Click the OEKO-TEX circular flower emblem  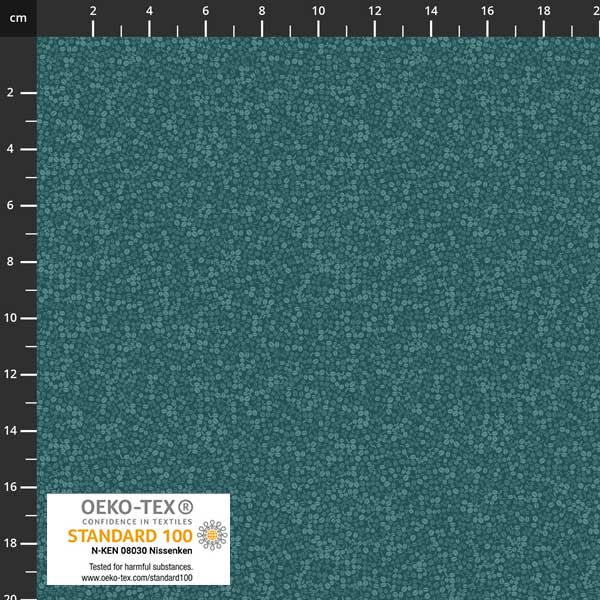[211, 536]
